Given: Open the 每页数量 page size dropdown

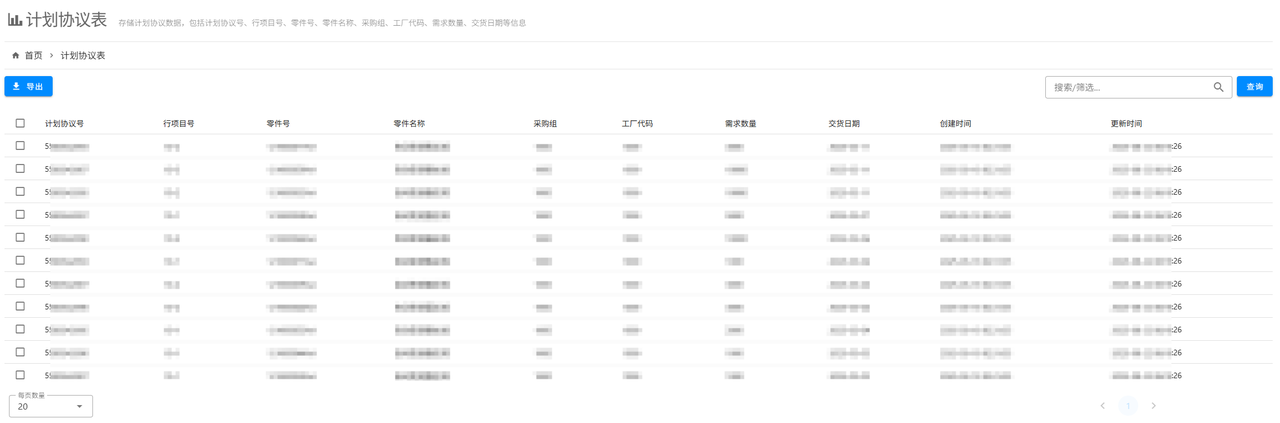Looking at the screenshot, I should tap(50, 406).
